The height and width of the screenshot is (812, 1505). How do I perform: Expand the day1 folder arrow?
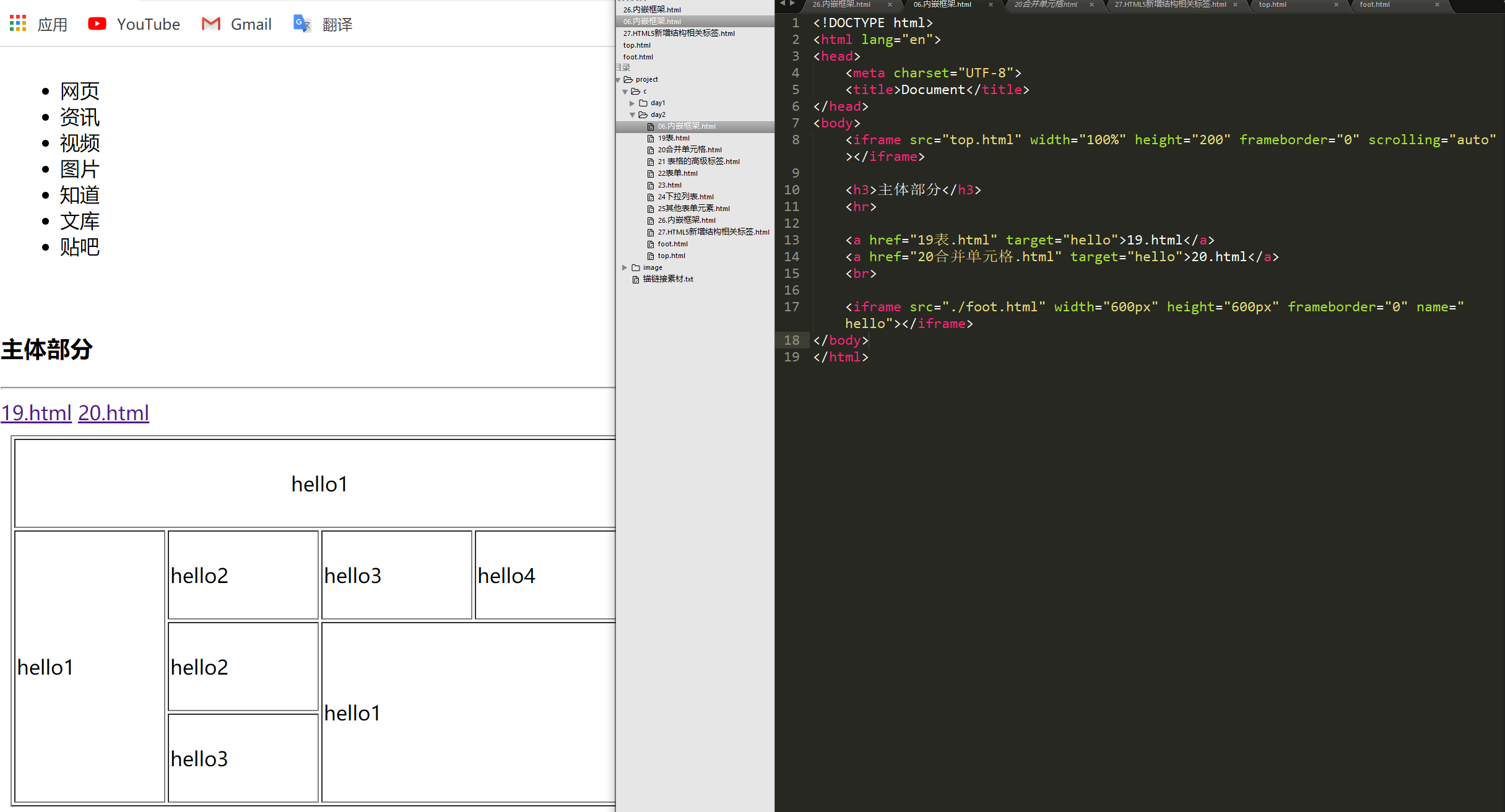pyautogui.click(x=632, y=103)
